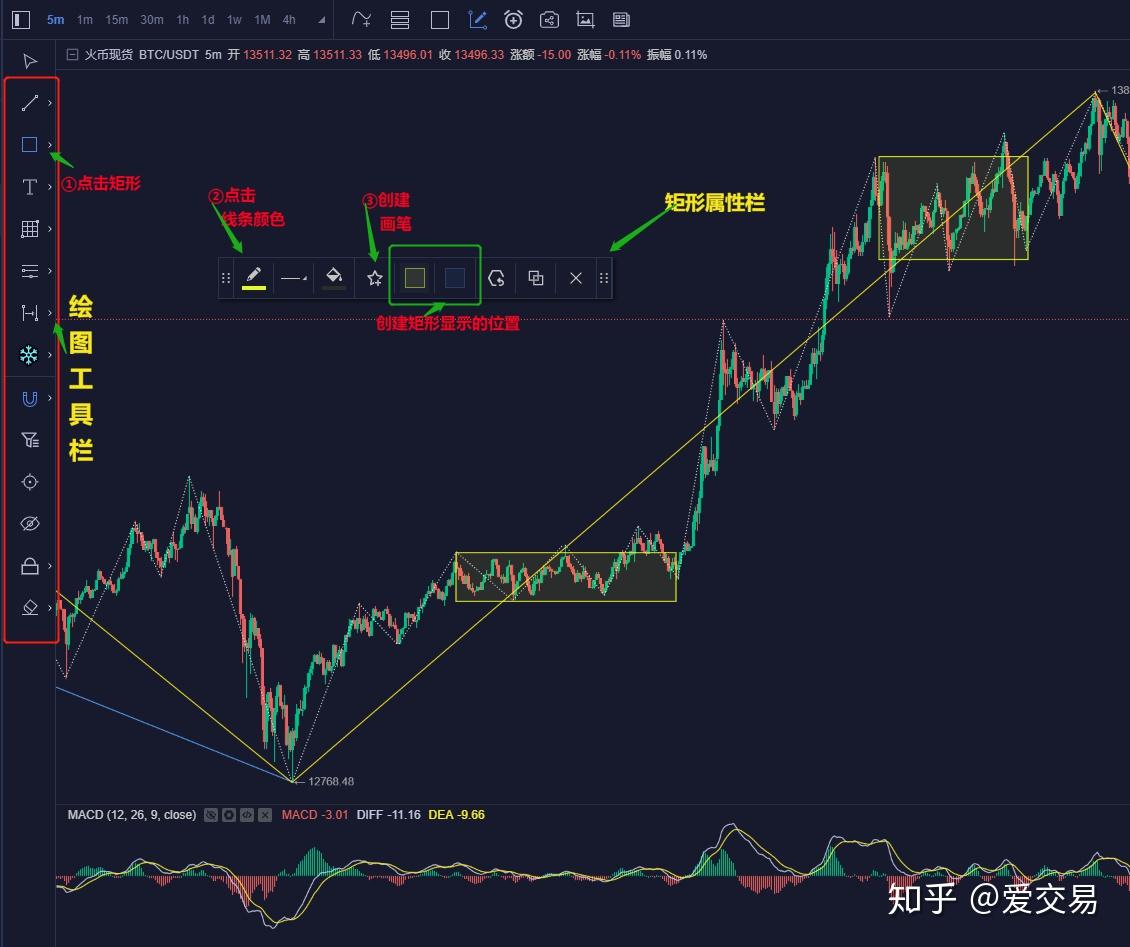The width and height of the screenshot is (1130, 947).
Task: Click the magnet snap tool
Action: coord(30,399)
